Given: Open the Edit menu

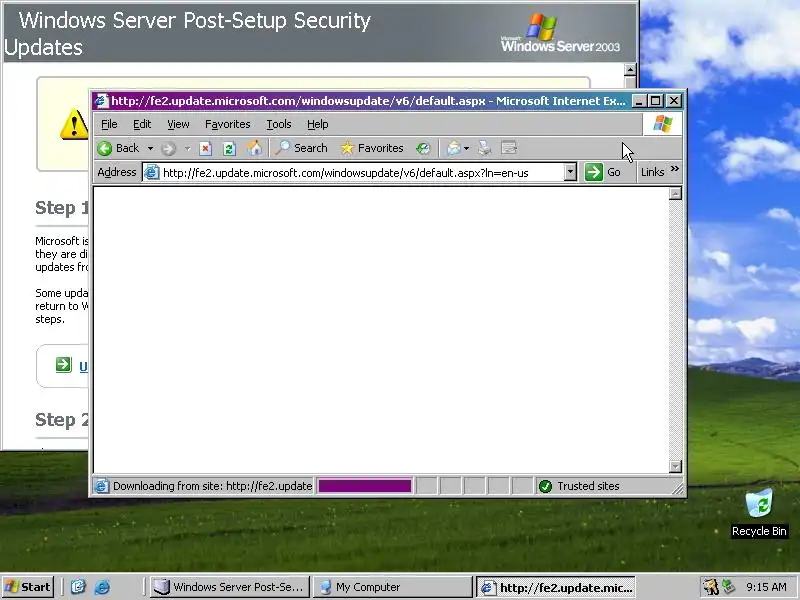Looking at the screenshot, I should (142, 124).
